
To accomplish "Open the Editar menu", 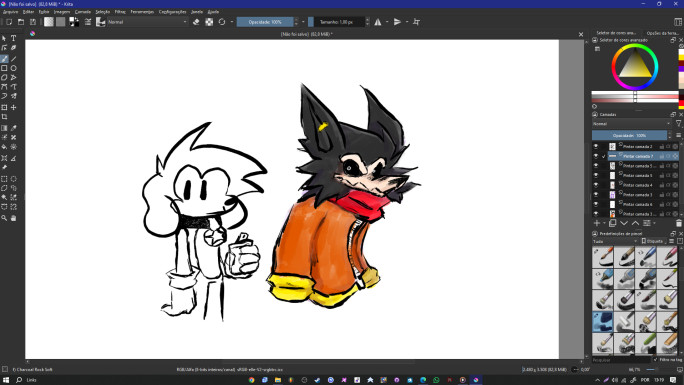I will [28, 12].
